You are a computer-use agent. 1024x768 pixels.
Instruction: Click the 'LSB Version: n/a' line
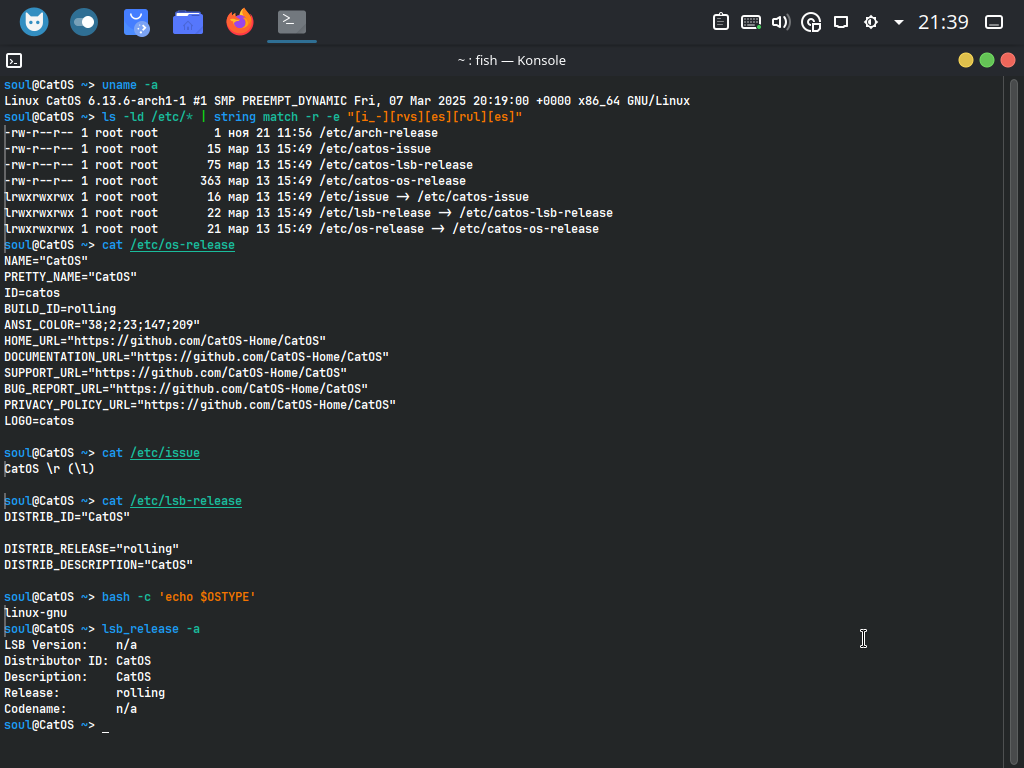click(x=71, y=645)
